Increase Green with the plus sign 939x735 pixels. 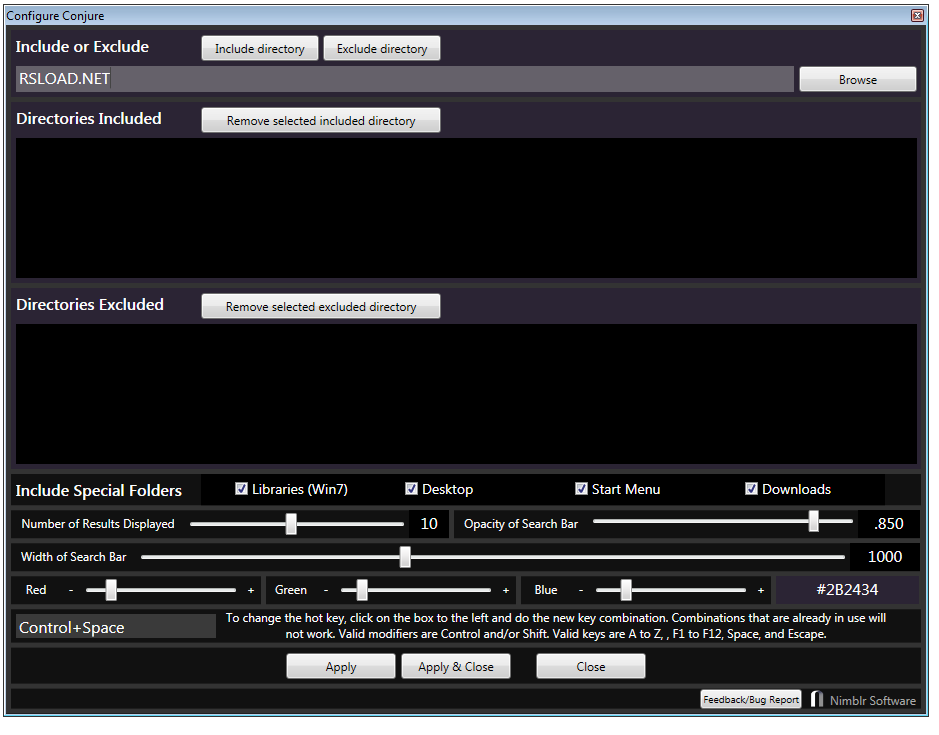click(506, 591)
